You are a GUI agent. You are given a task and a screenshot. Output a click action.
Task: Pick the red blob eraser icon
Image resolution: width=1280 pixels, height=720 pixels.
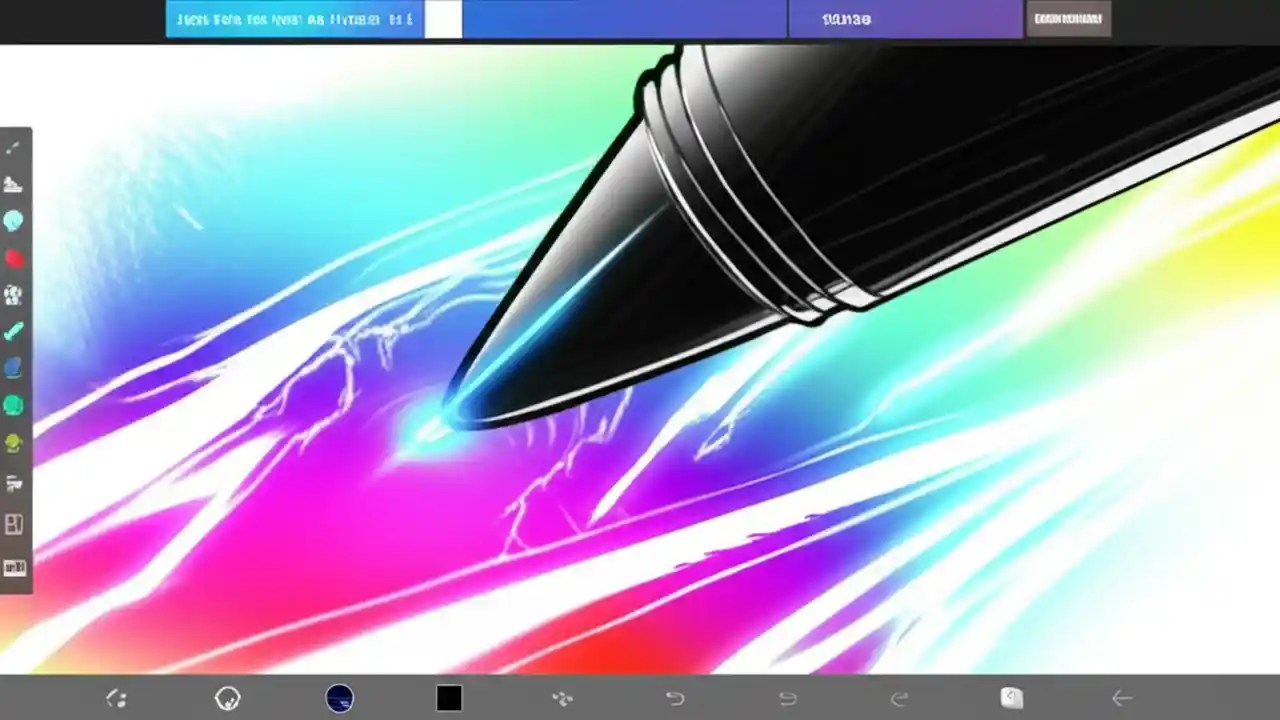[x=14, y=258]
